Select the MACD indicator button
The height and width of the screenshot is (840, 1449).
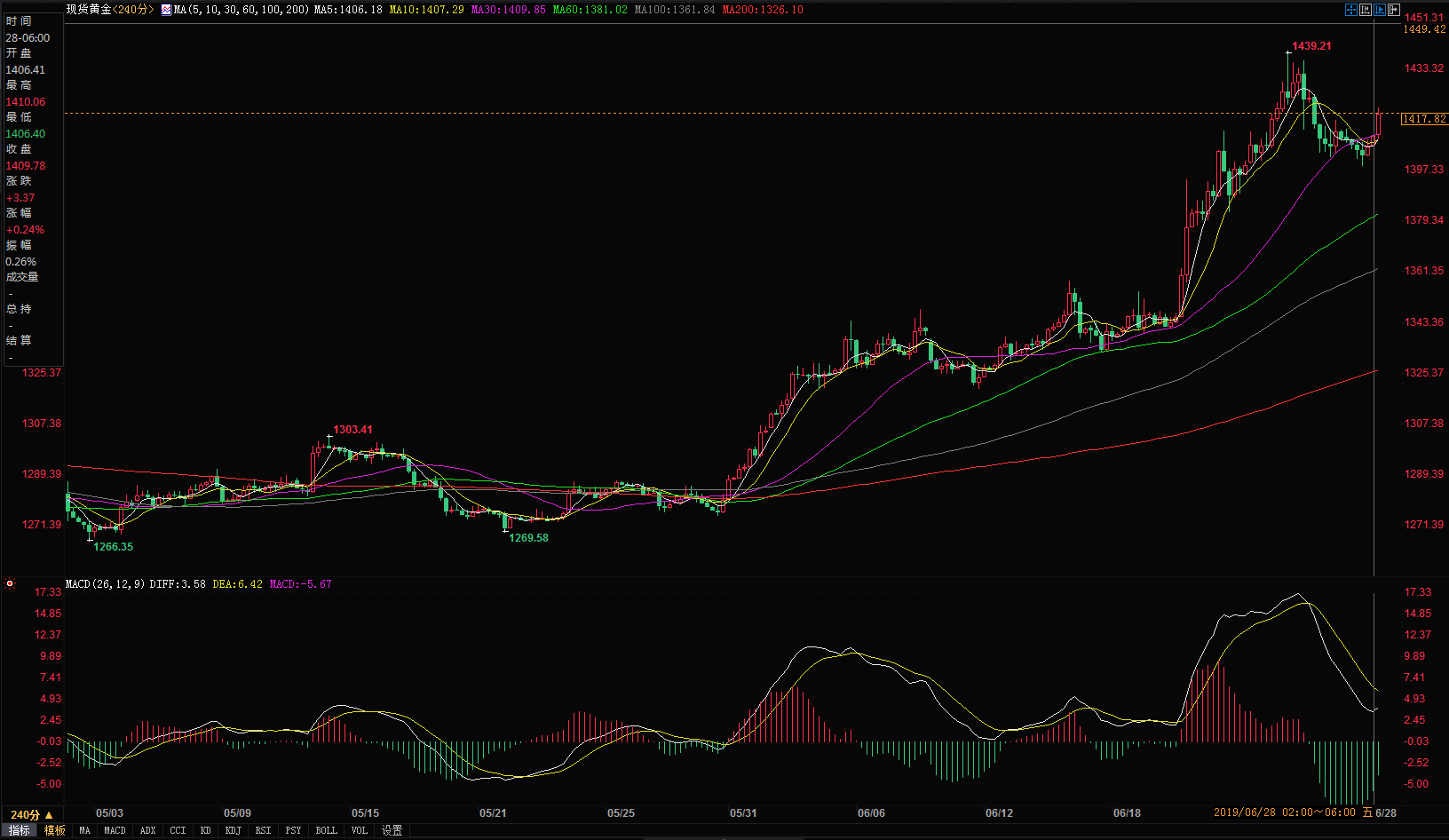click(x=115, y=830)
